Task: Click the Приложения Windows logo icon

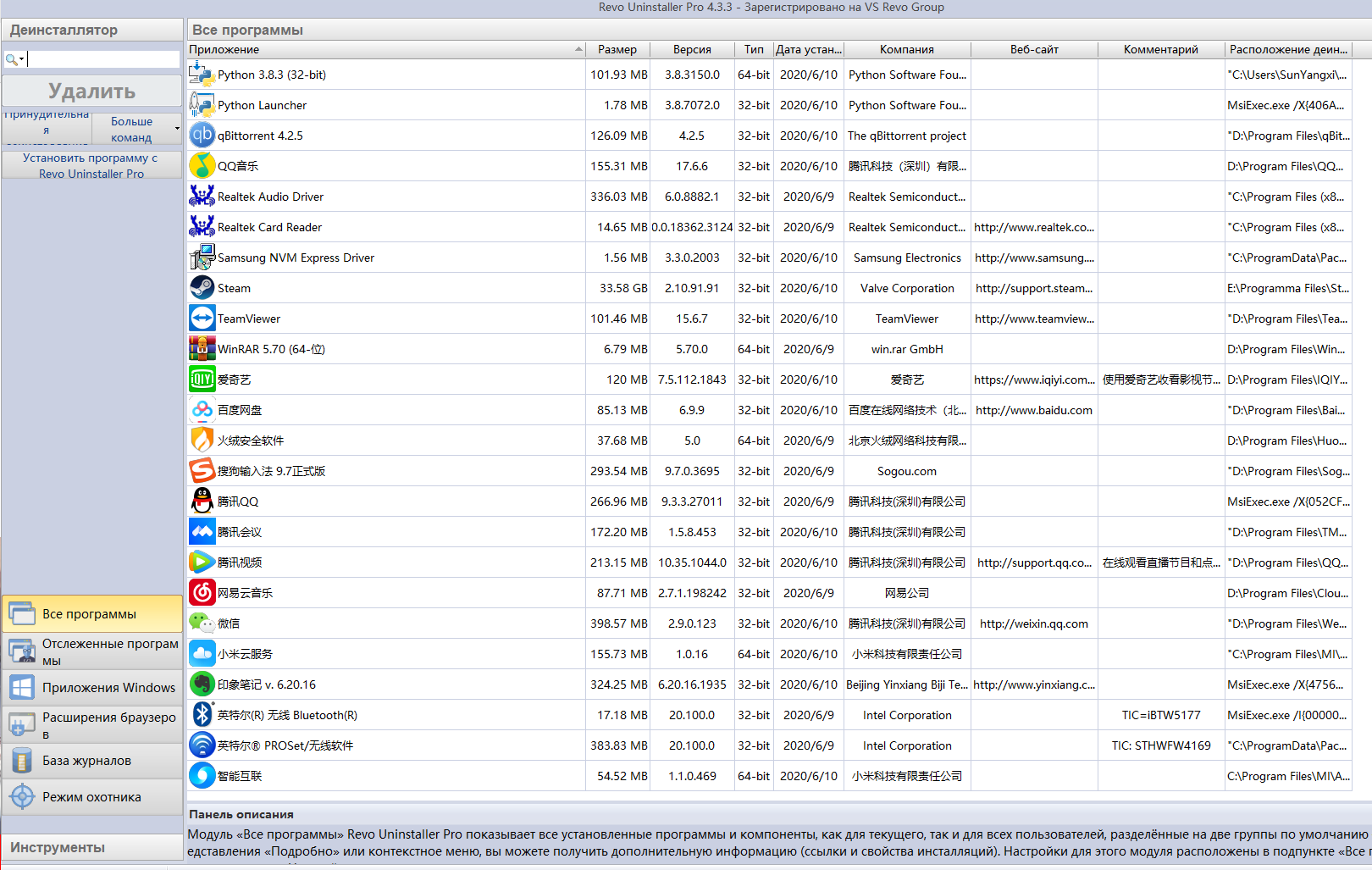Action: (22, 688)
